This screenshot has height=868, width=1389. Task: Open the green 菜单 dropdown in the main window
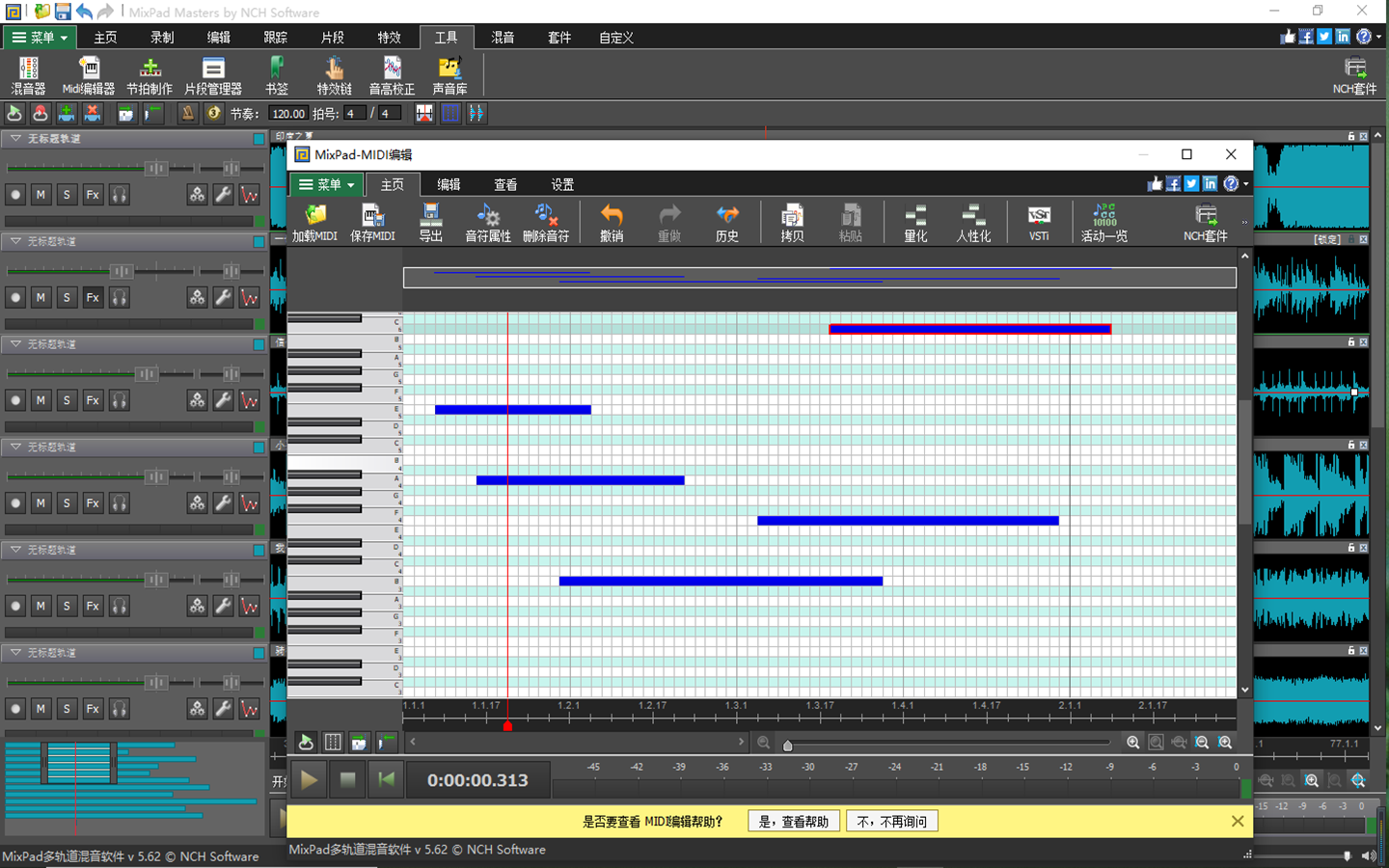tap(41, 38)
